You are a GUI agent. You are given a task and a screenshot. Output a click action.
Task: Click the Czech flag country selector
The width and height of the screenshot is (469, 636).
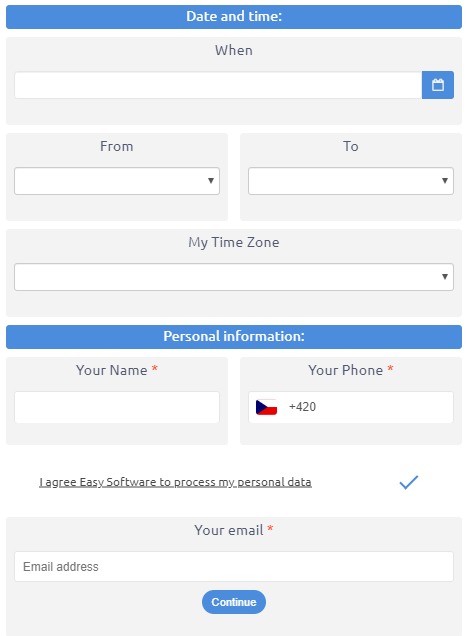(266, 407)
